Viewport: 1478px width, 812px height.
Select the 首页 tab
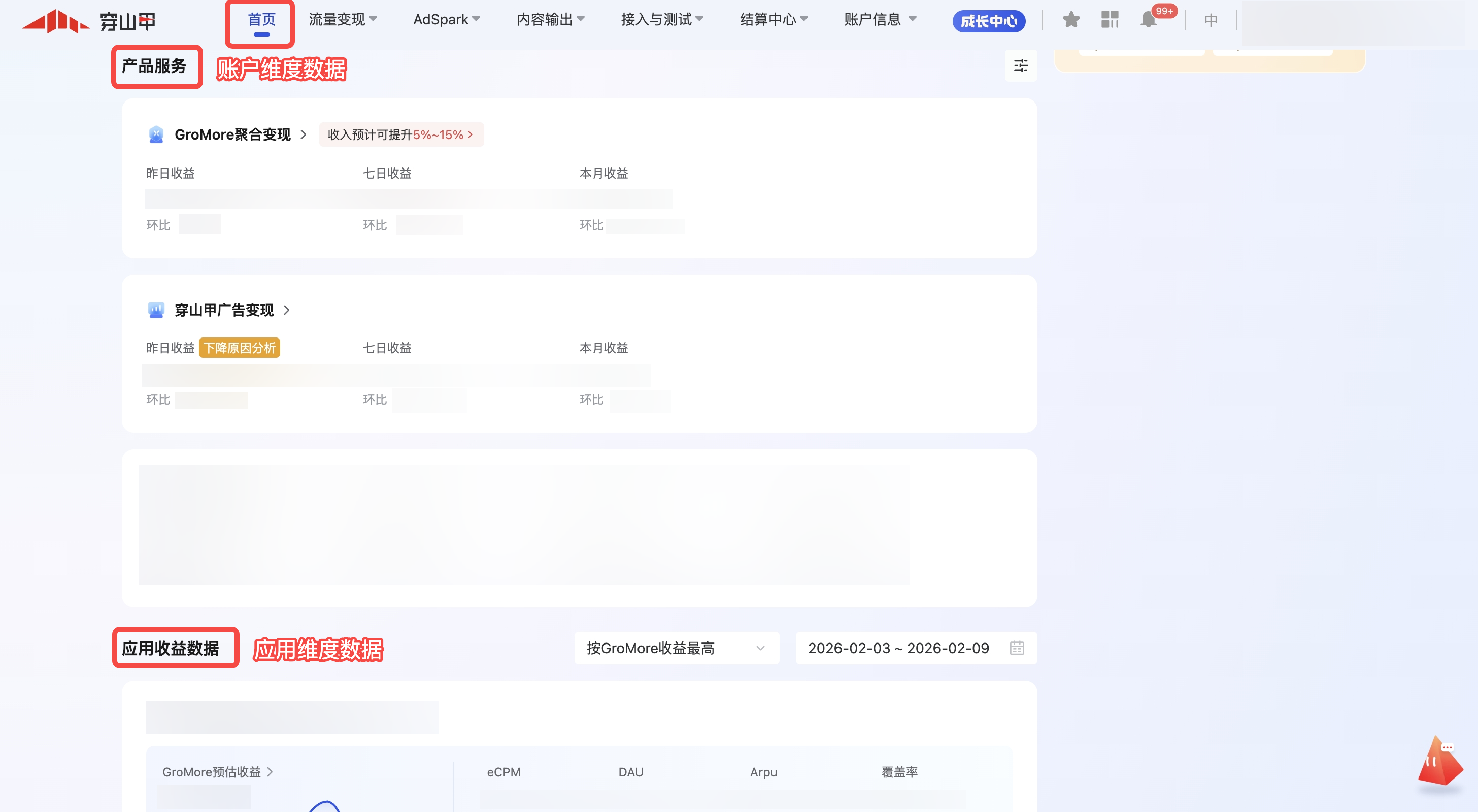coord(261,19)
